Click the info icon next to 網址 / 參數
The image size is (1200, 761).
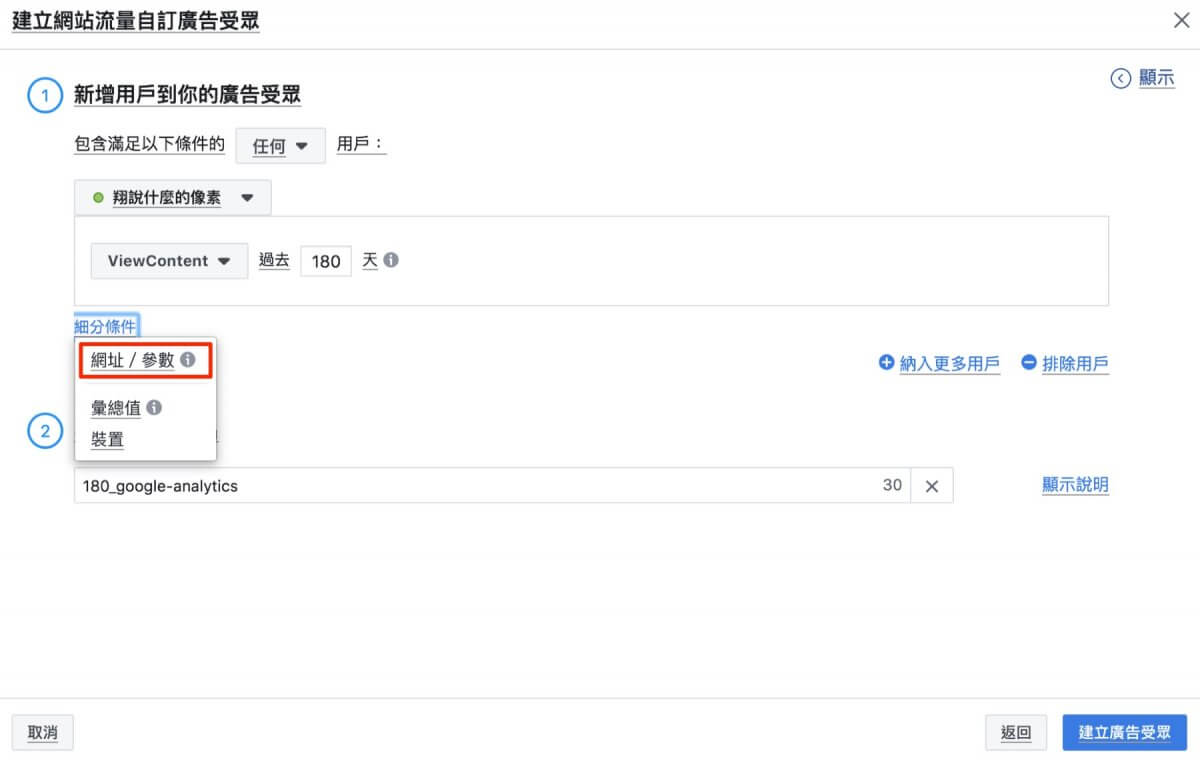pos(188,361)
